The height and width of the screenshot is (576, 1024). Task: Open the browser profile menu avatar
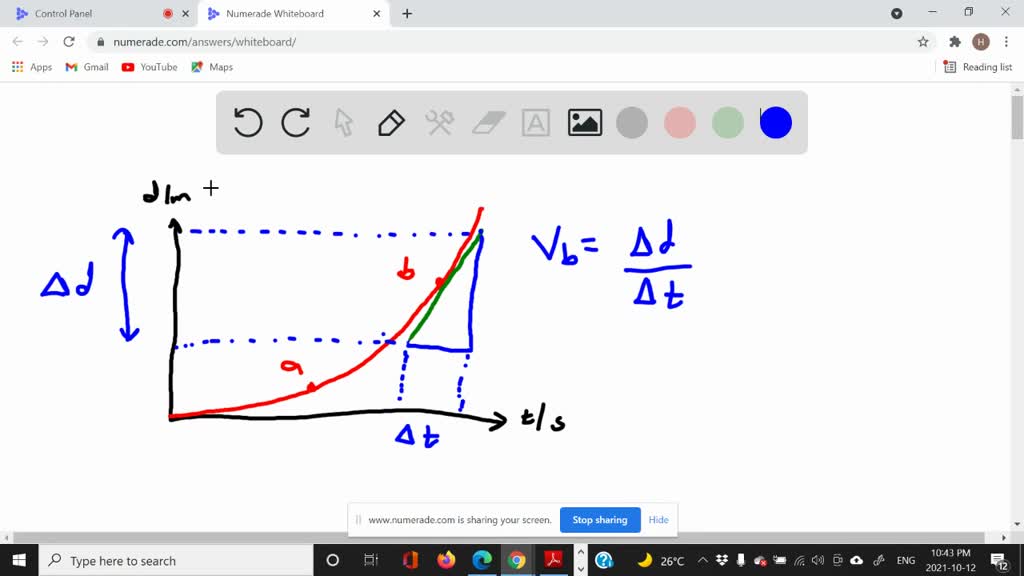coord(981,41)
